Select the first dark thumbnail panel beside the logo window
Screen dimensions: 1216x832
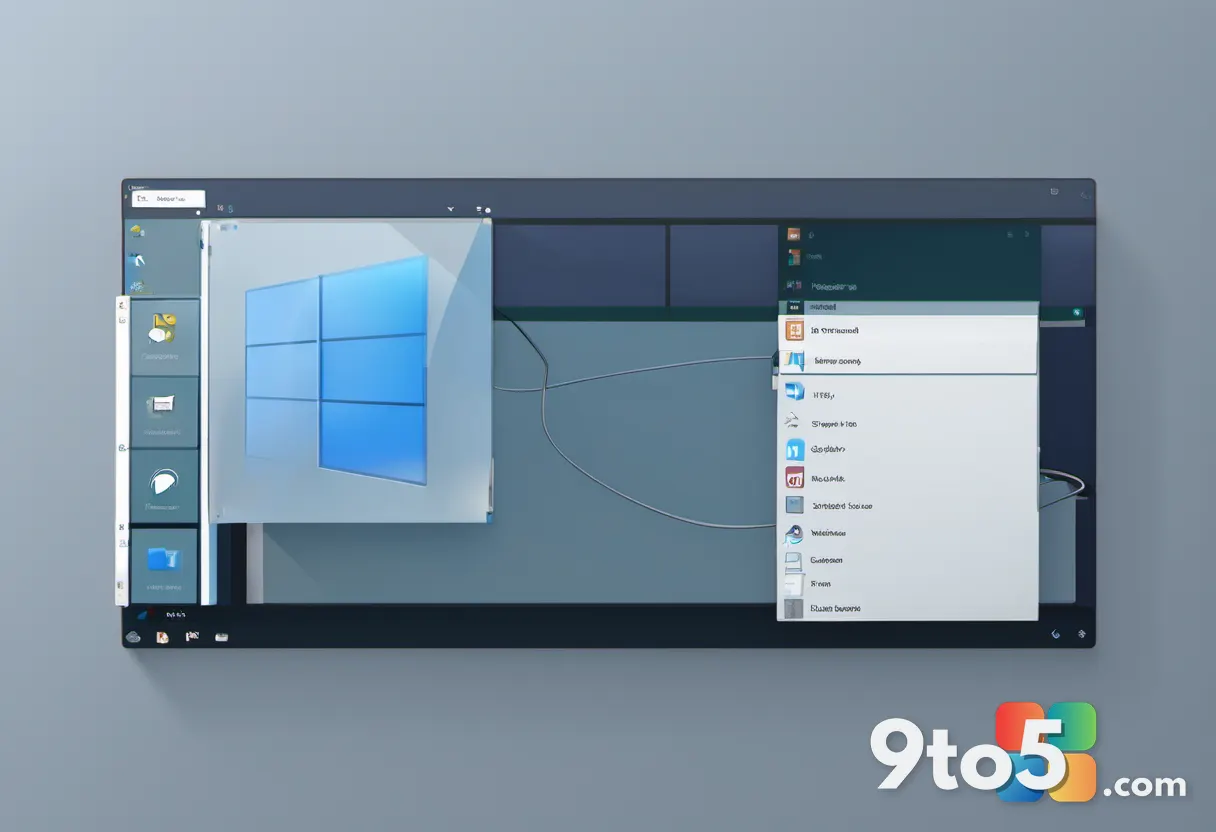click(x=580, y=265)
